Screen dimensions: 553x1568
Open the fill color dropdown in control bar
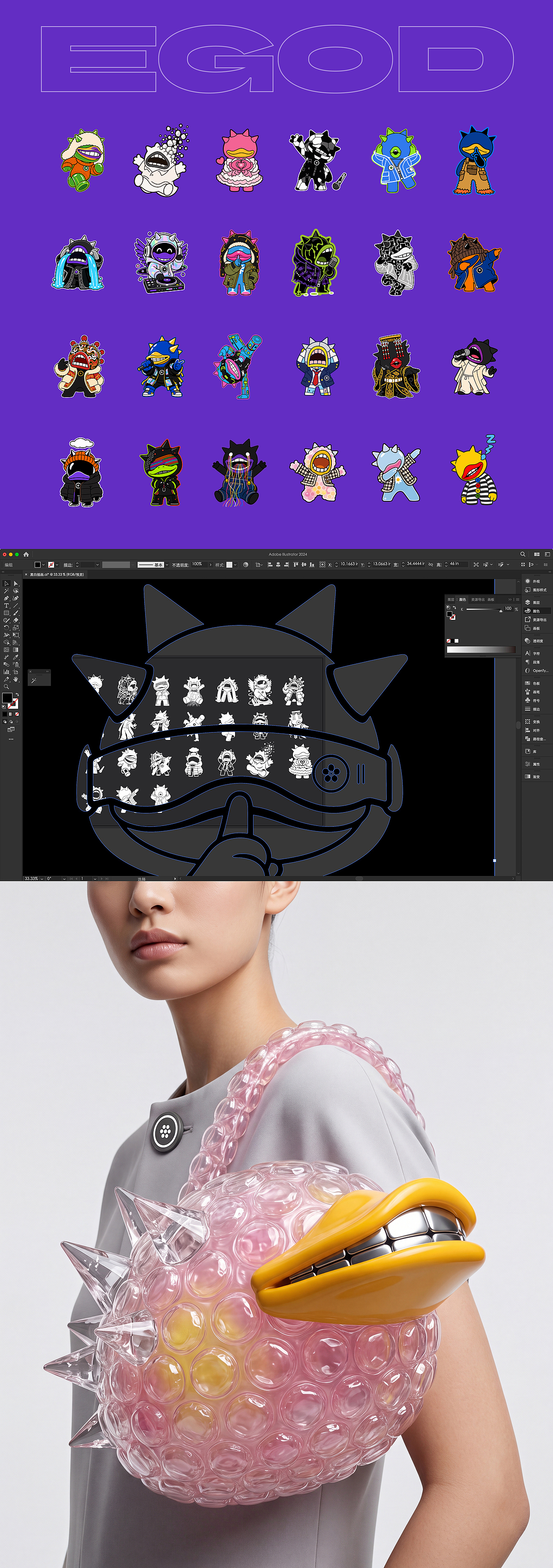[43, 565]
